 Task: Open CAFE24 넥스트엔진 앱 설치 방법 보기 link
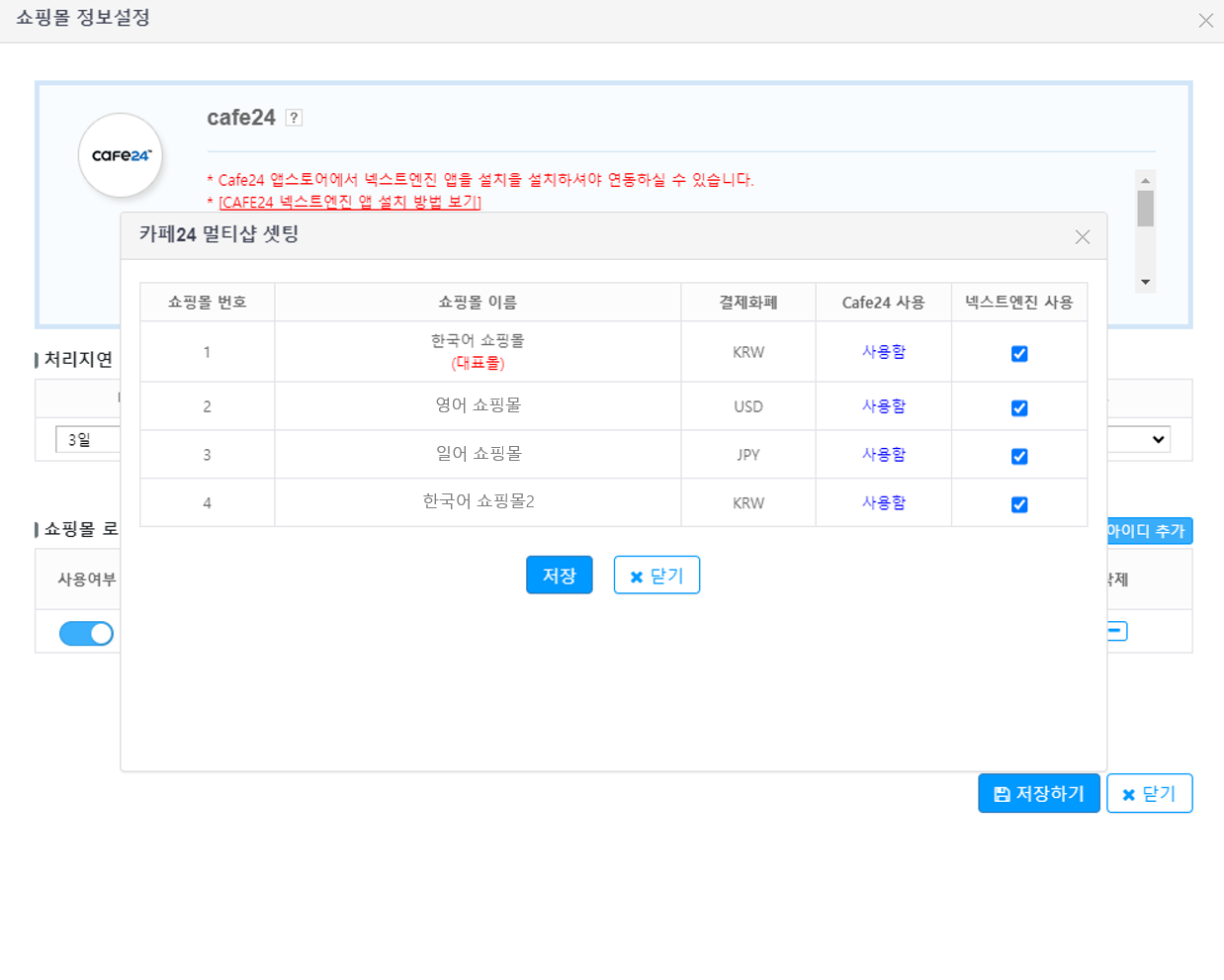tap(350, 202)
